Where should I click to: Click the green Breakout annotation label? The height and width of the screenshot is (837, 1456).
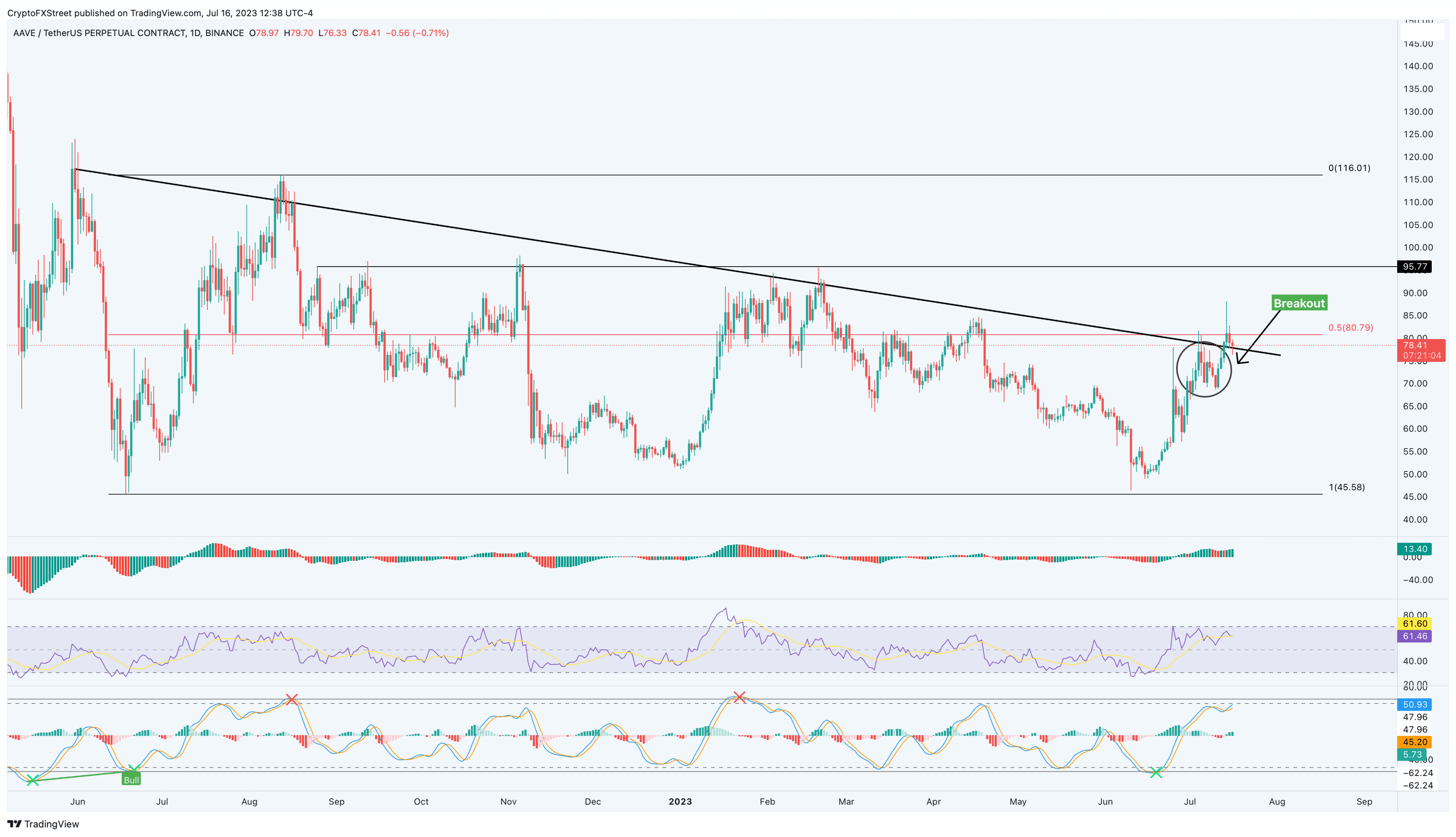1299,303
